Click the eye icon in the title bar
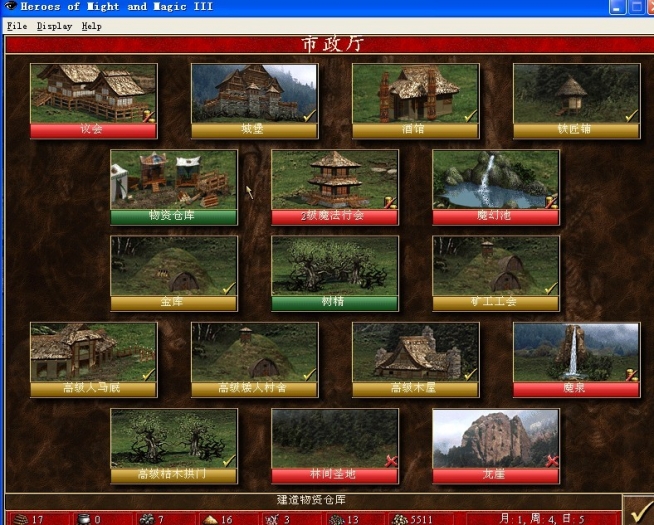 [10, 6]
